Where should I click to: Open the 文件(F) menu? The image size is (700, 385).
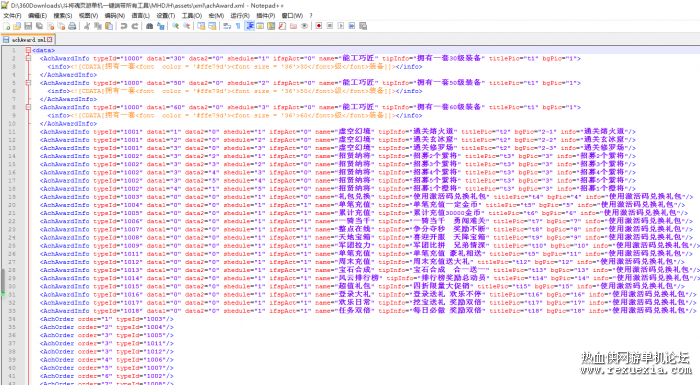point(12,16)
